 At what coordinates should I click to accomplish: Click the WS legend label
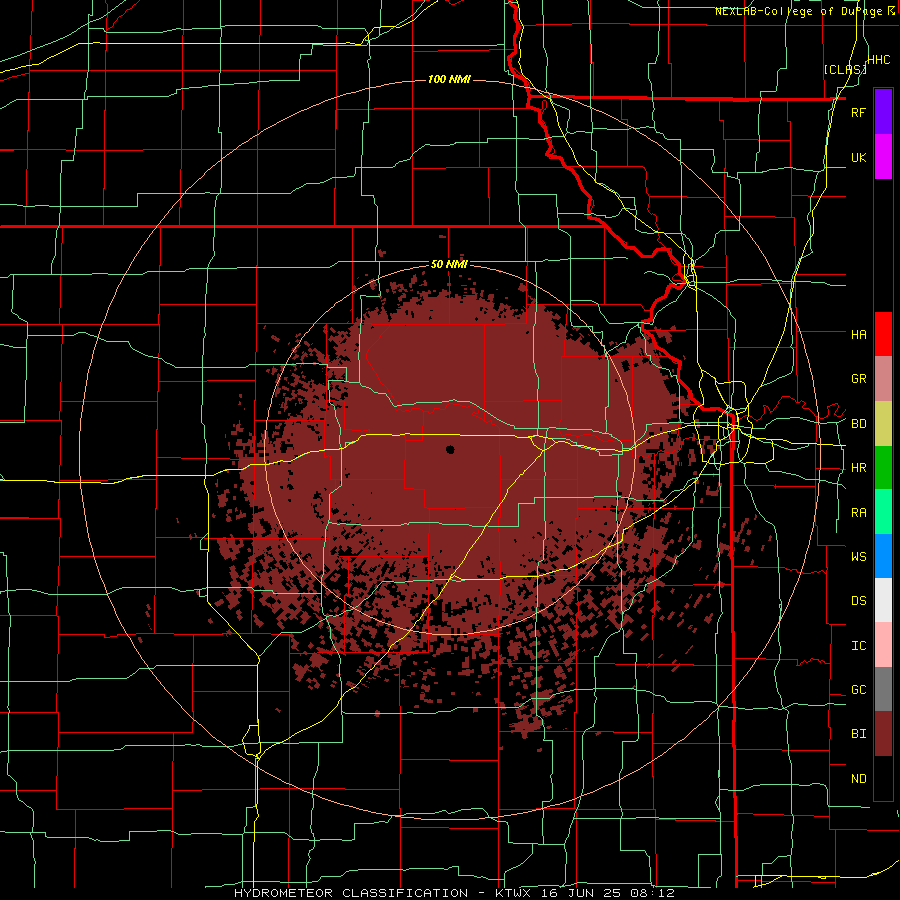[858, 557]
